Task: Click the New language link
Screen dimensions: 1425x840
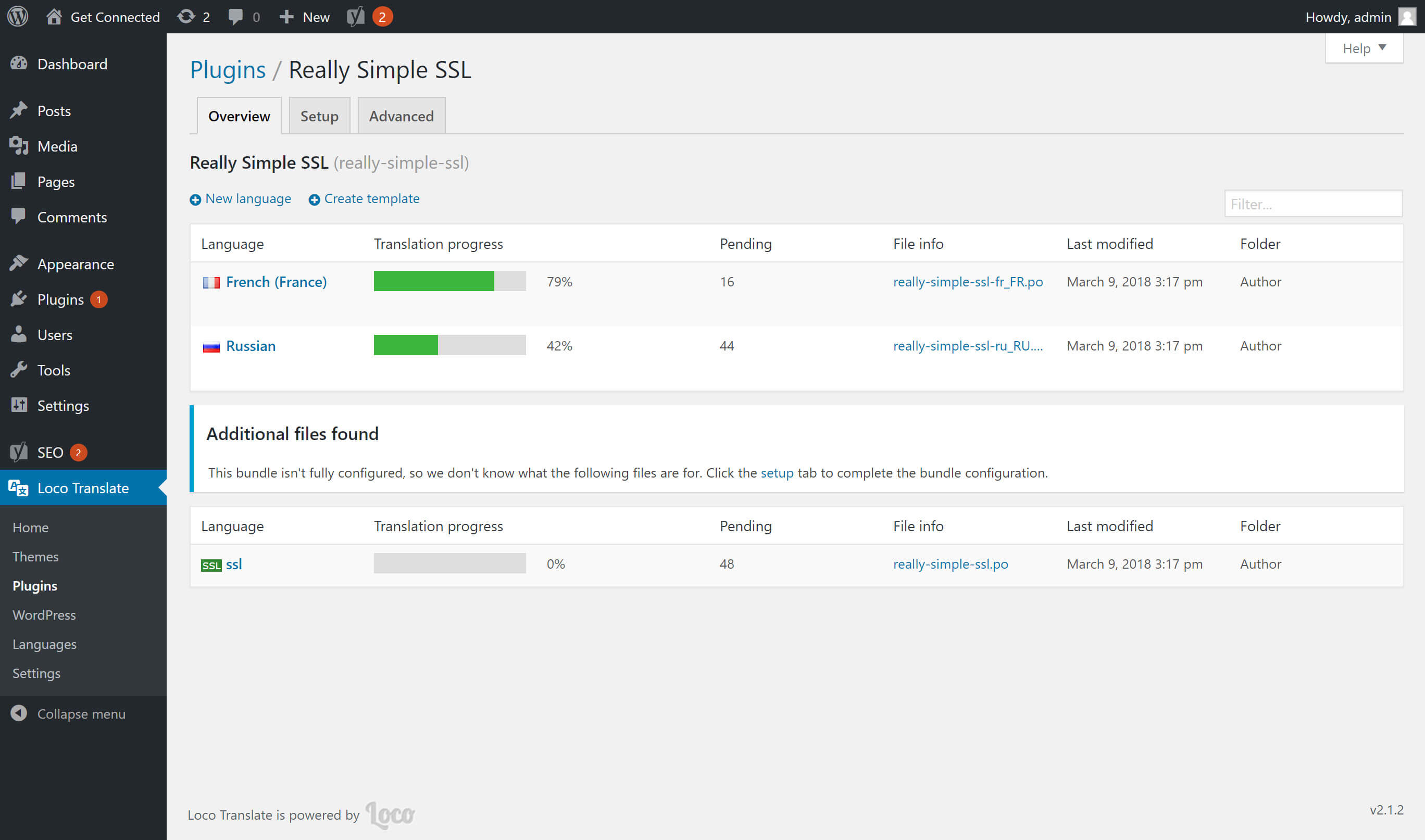Action: coord(247,199)
